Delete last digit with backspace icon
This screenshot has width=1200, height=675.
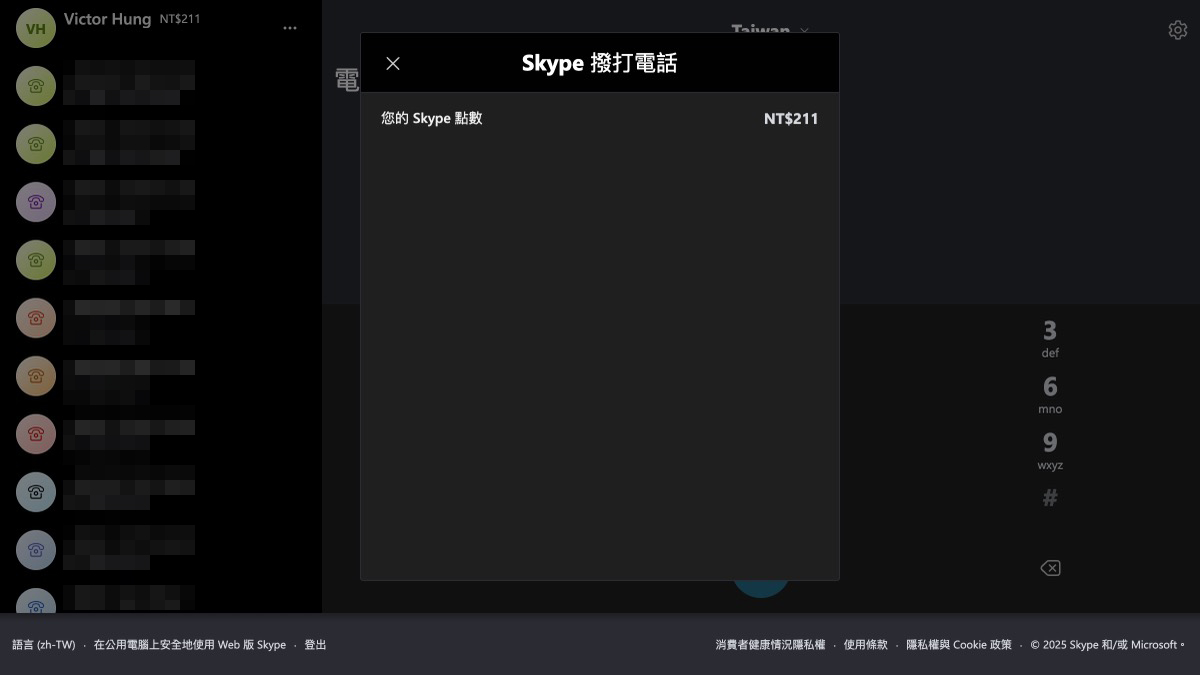(1050, 568)
